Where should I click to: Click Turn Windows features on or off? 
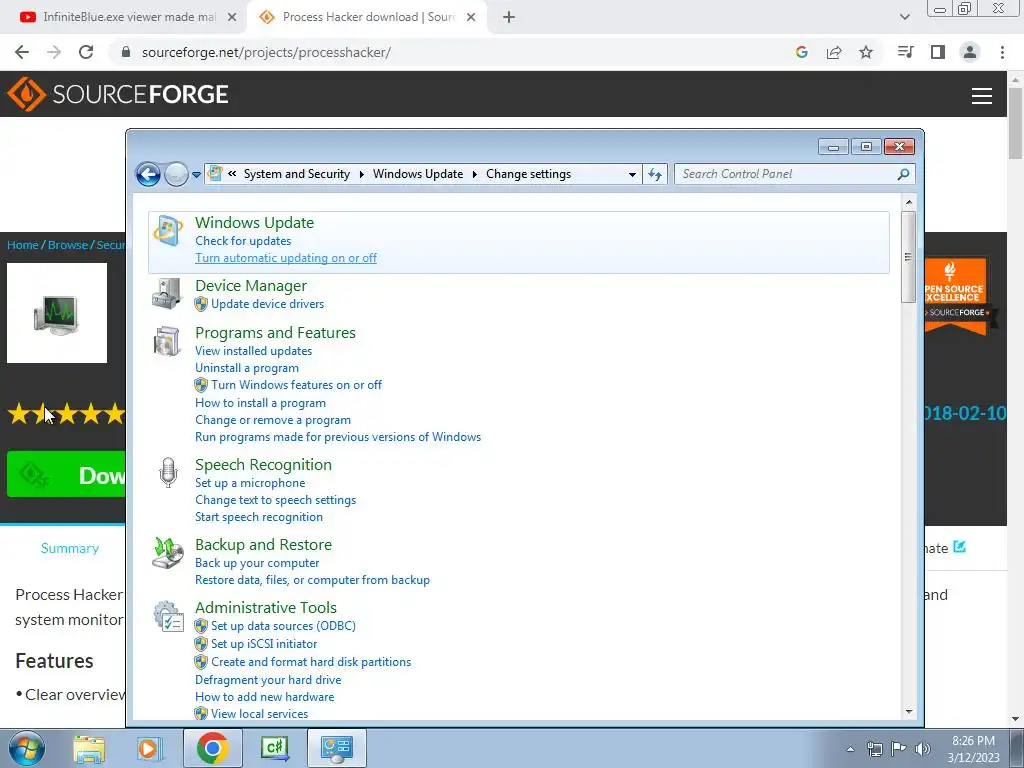point(296,385)
